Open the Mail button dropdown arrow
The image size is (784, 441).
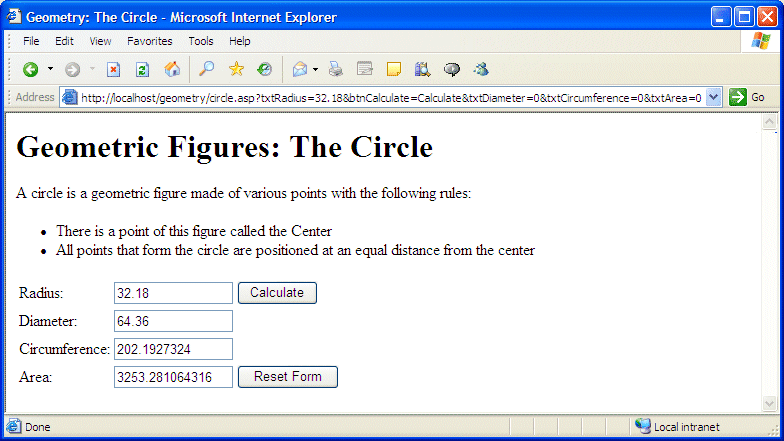tap(315, 69)
